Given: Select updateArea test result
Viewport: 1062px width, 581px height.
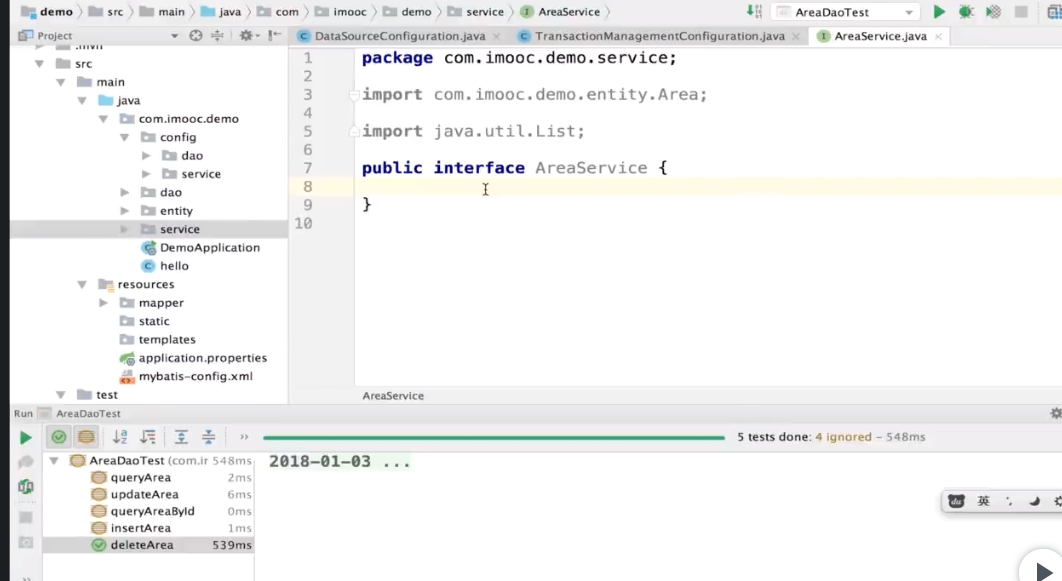Looking at the screenshot, I should (144, 494).
